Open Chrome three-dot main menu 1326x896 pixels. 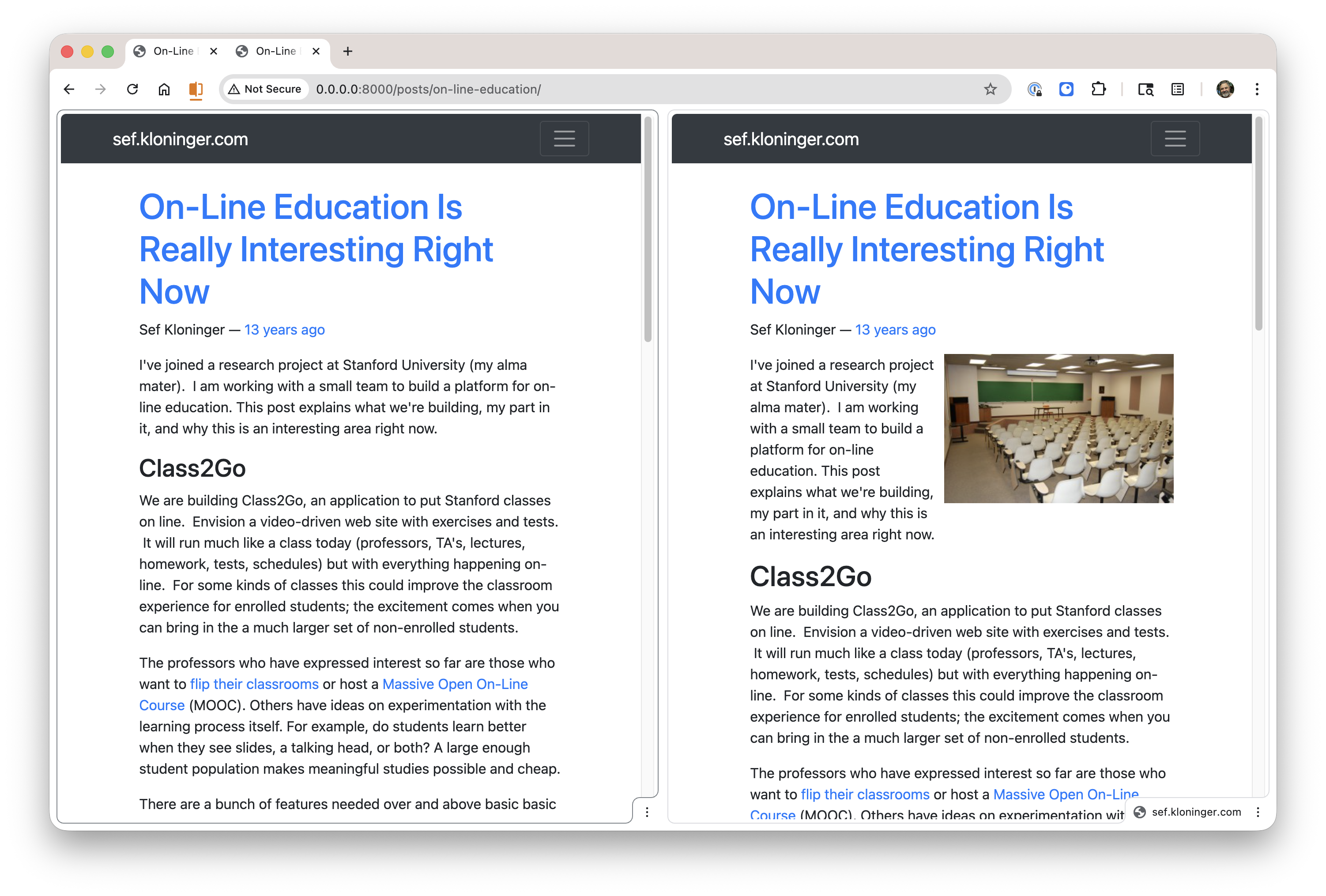tap(1256, 89)
